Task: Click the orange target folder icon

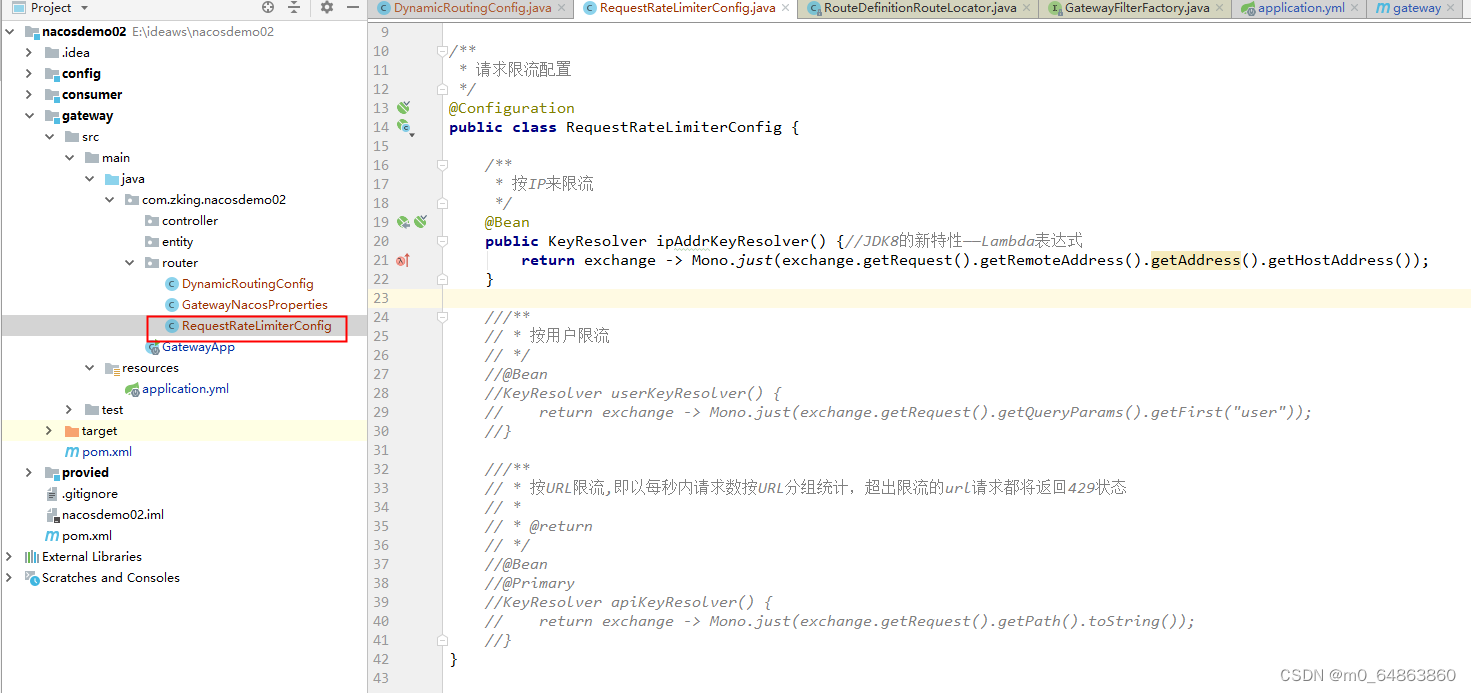Action: pos(71,431)
